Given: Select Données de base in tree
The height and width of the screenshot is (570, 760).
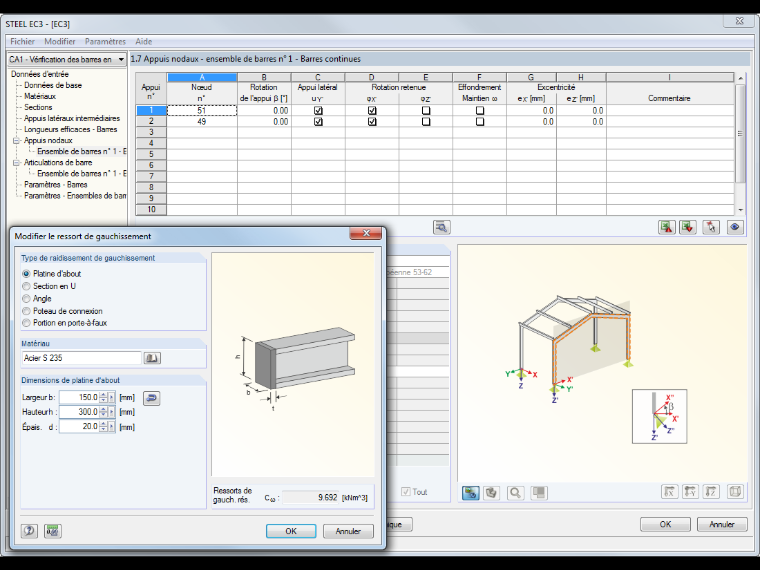Looking at the screenshot, I should click(53, 85).
